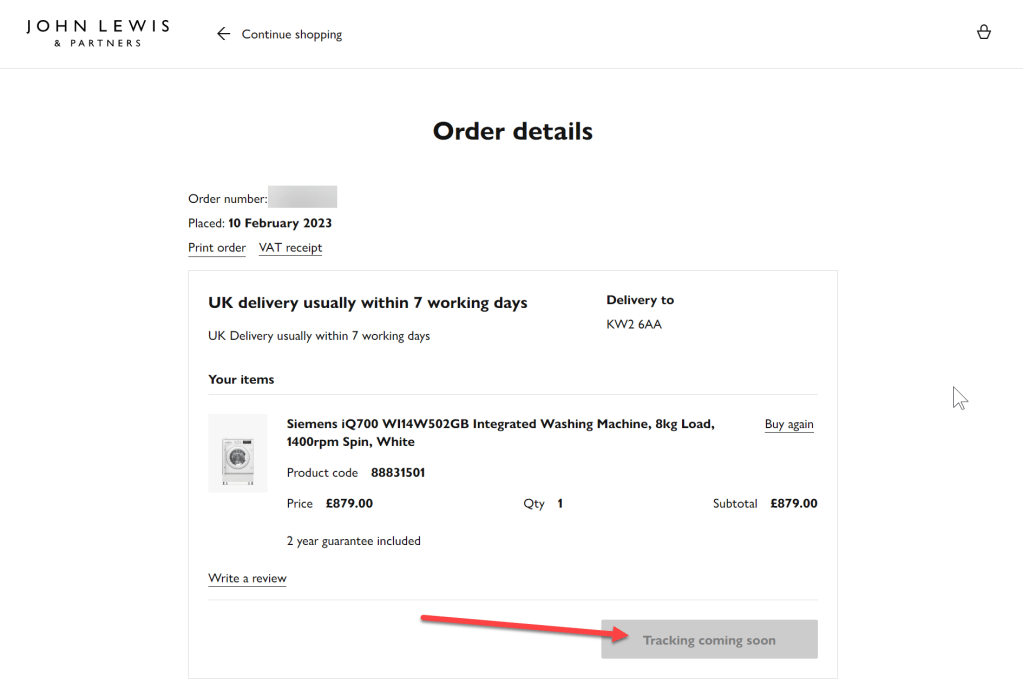Click the bold UK delivery heading
The image size is (1023, 683).
pyautogui.click(x=367, y=303)
